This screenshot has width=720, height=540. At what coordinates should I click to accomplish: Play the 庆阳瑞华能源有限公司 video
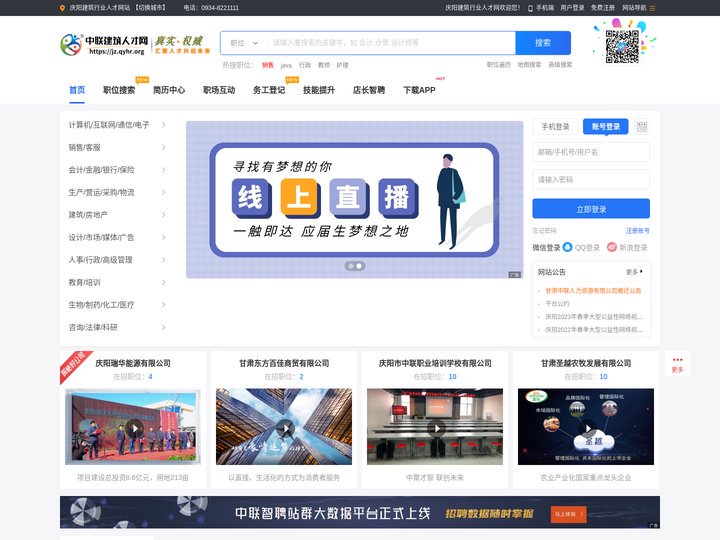coord(134,428)
